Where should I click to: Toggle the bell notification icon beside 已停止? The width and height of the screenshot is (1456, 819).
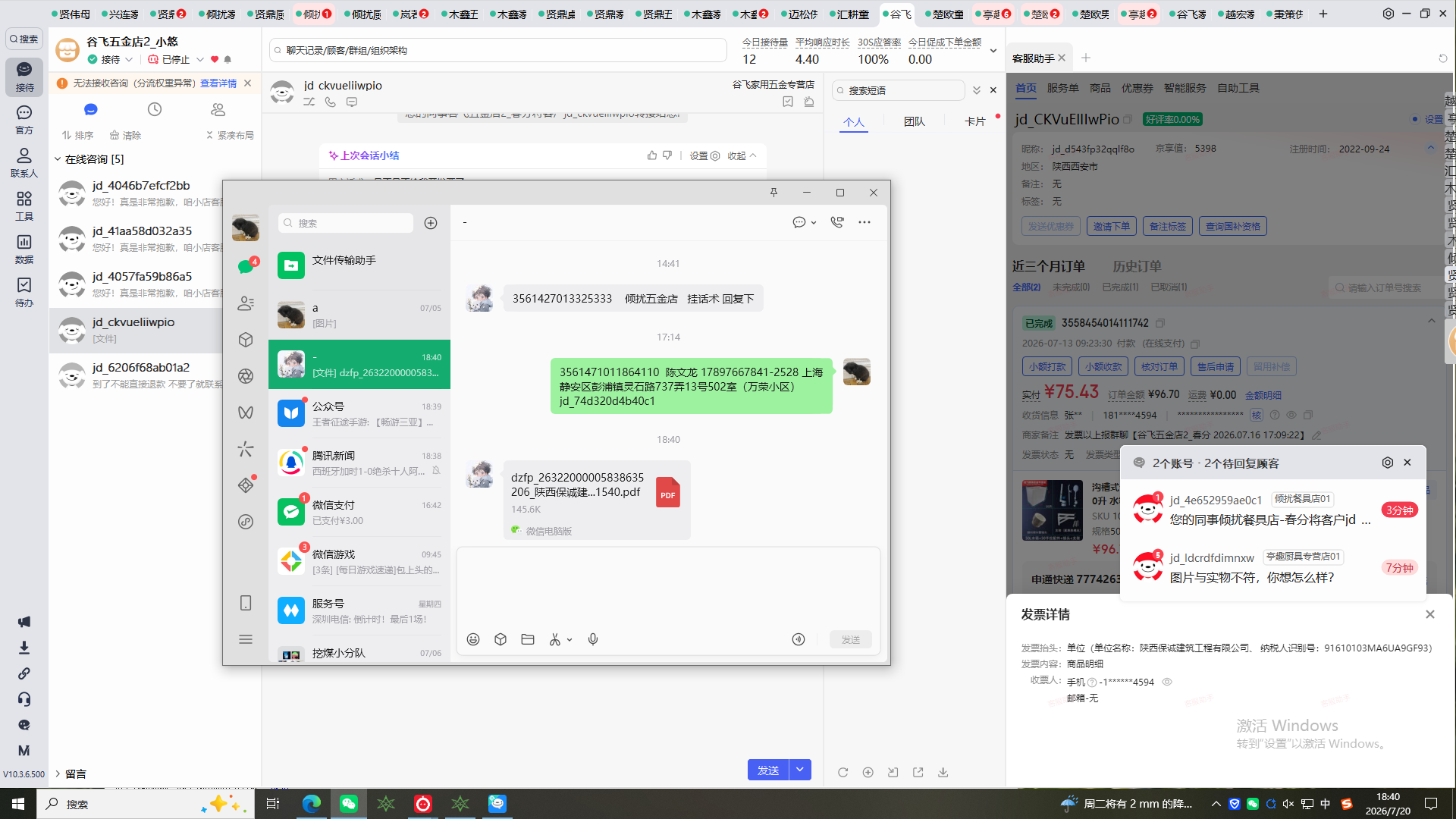coord(227,59)
